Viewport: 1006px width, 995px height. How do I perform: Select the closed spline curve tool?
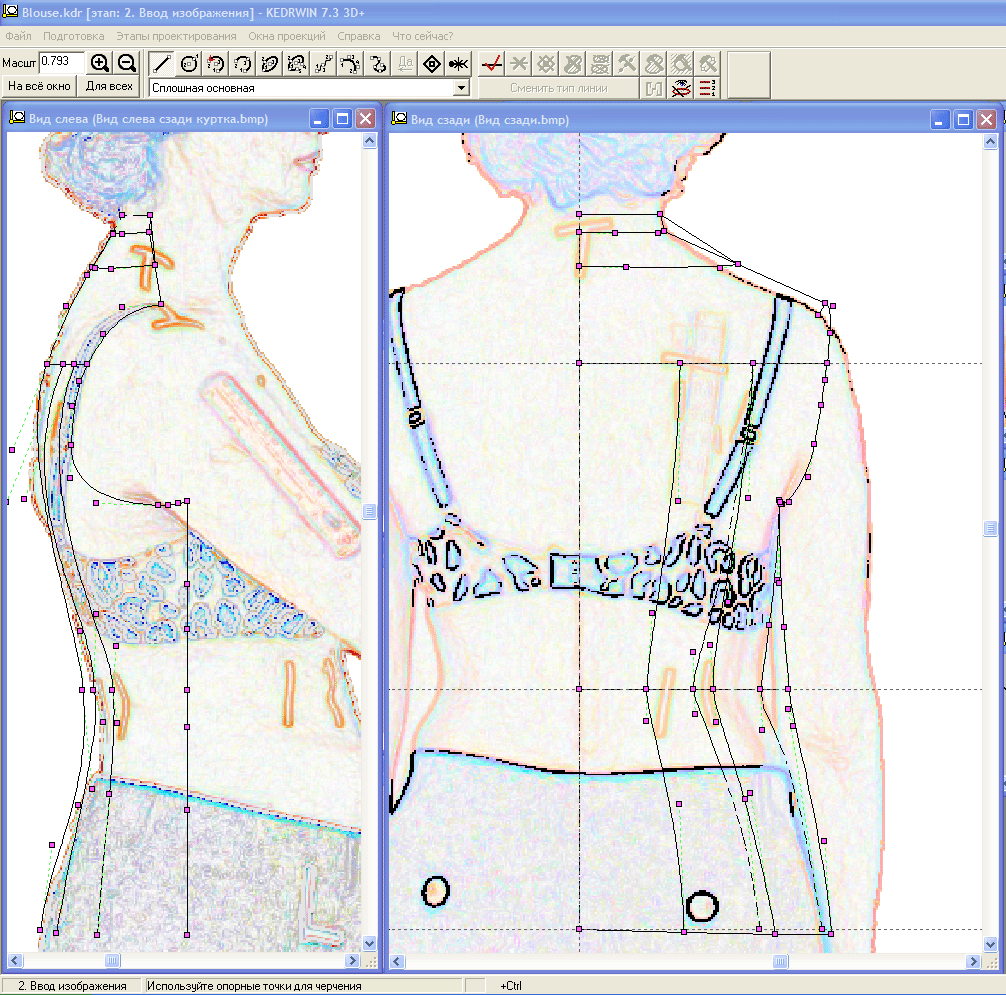coord(296,64)
